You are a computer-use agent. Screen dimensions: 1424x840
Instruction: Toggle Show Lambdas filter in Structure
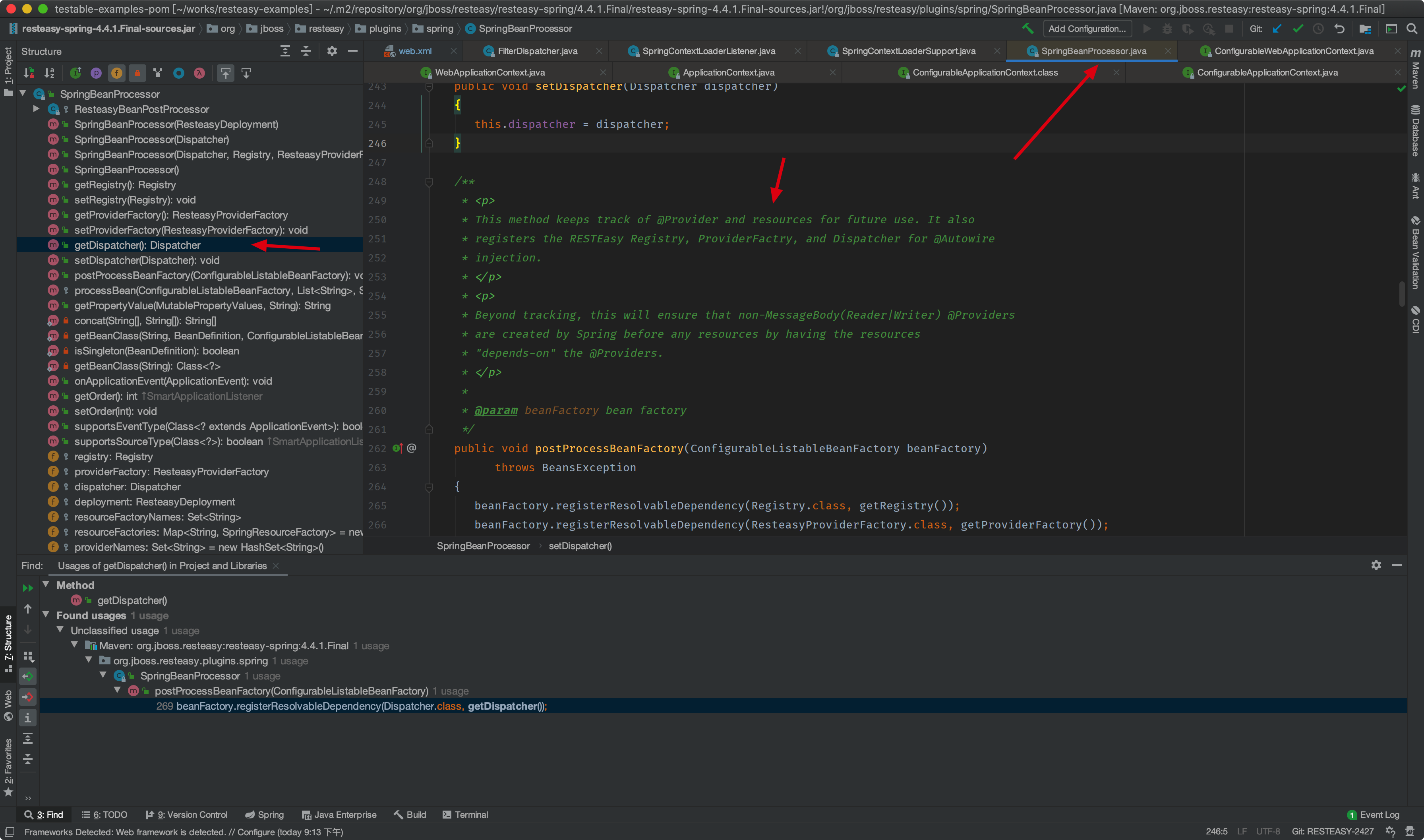[x=199, y=72]
